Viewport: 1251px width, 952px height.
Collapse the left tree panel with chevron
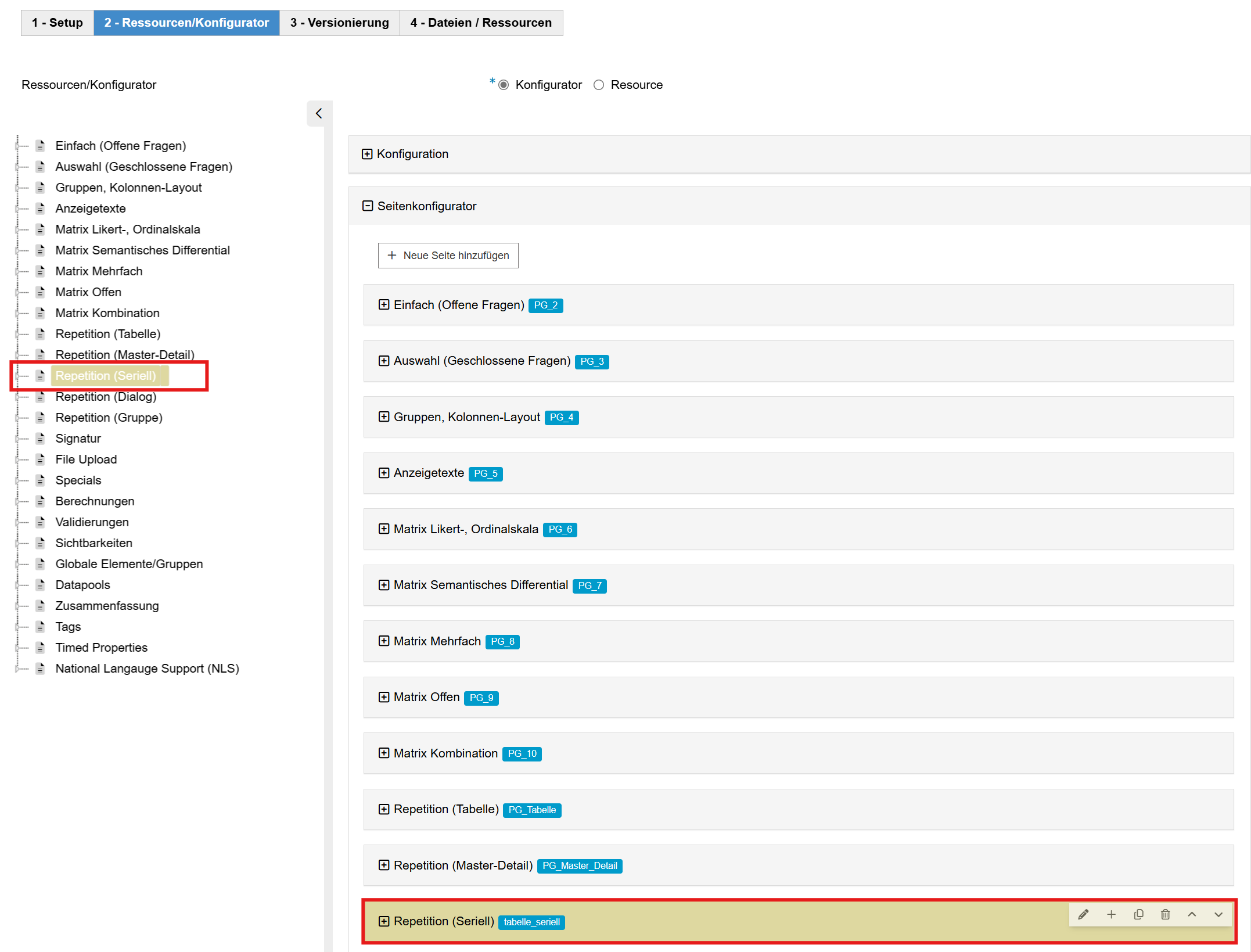319,113
